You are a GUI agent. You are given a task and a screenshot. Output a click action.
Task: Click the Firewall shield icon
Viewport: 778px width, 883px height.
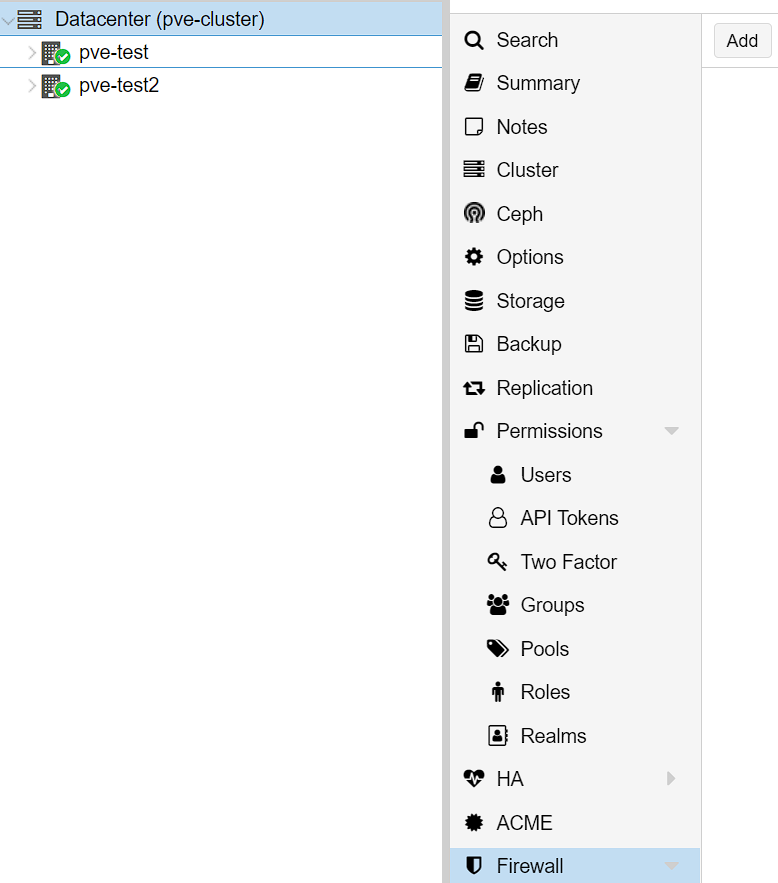coord(474,866)
